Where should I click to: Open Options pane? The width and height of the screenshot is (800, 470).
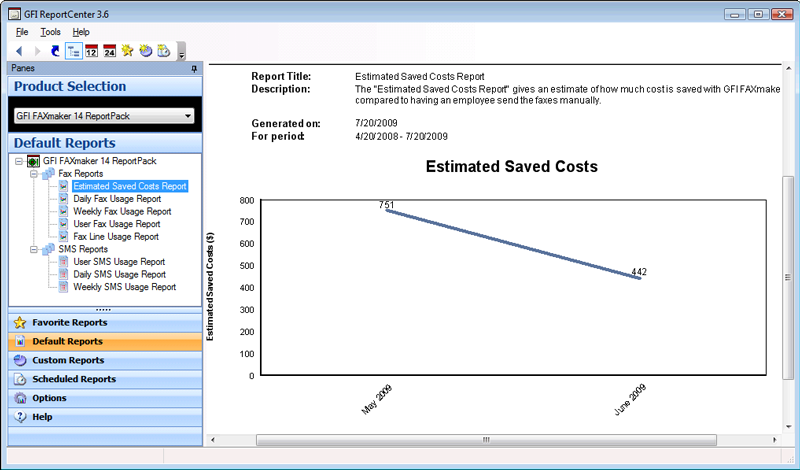105,398
